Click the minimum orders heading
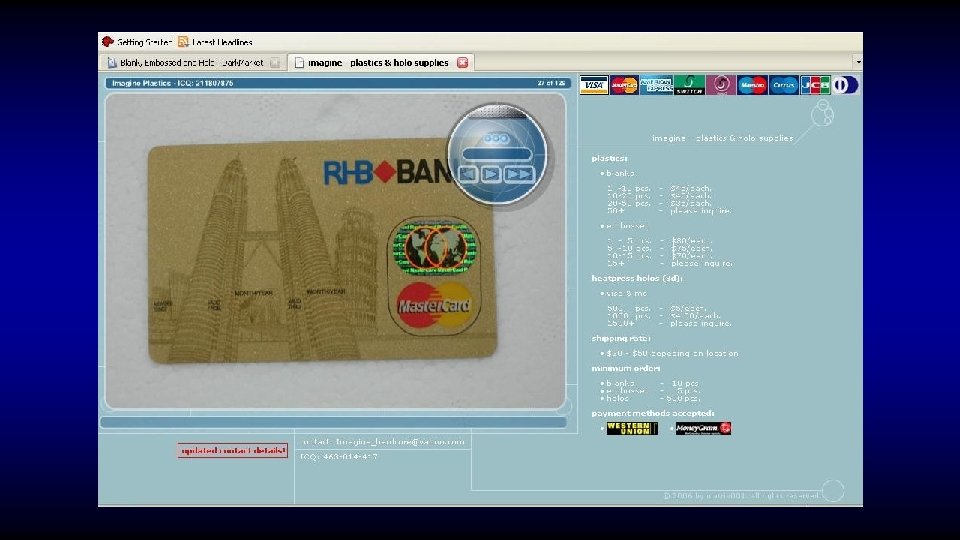960x540 pixels. click(626, 368)
